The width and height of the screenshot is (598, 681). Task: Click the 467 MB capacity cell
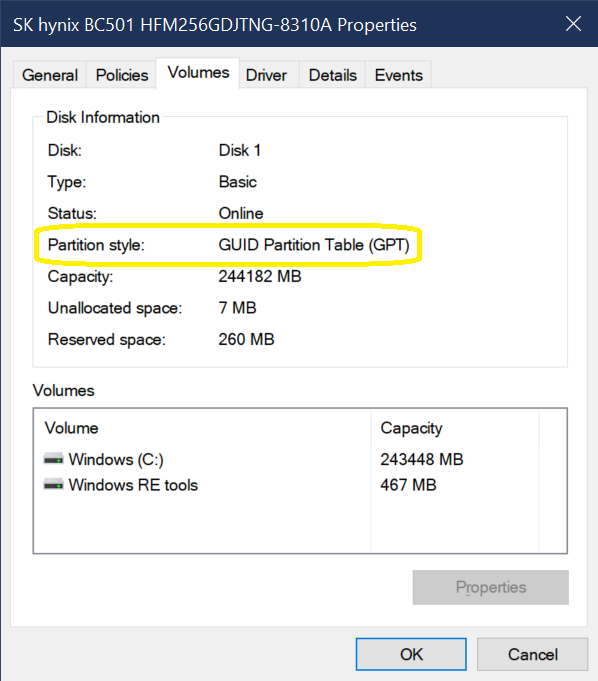(x=408, y=485)
